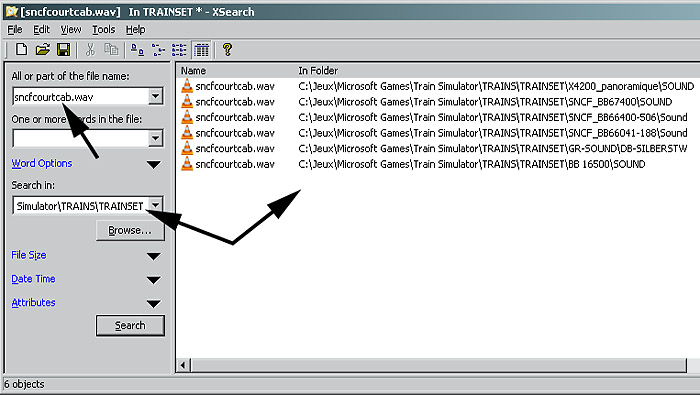Click VLC icon of BB 16500 result
Viewport: 700px width, 395px height.
tap(187, 164)
